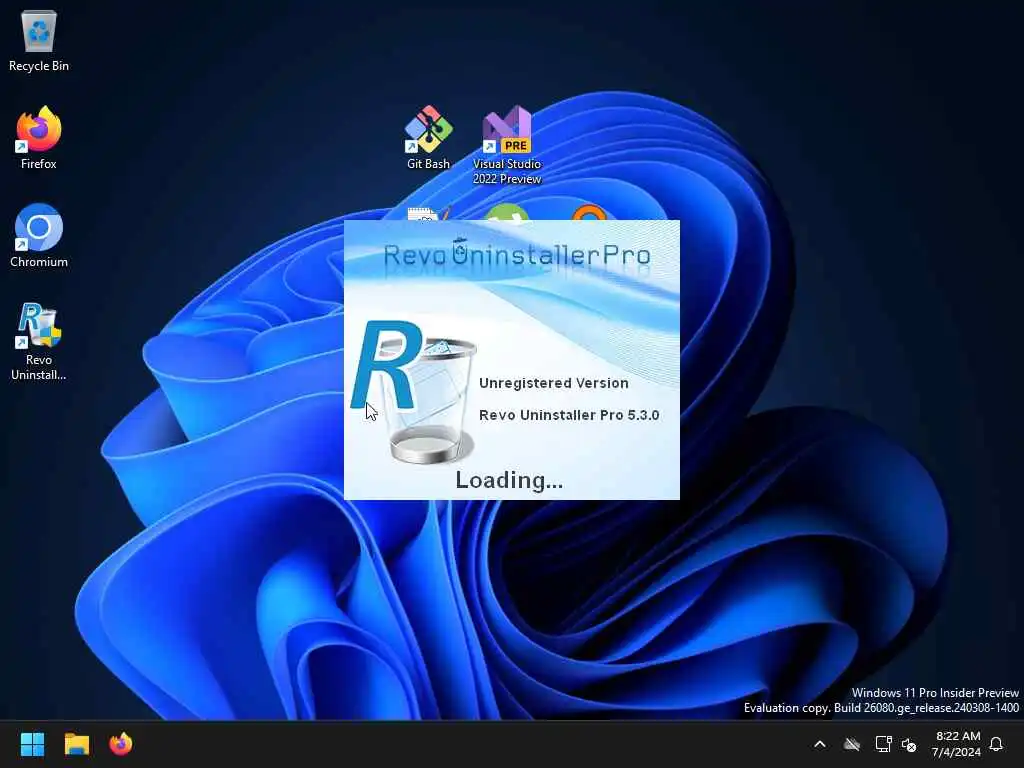
Task: Open the clock showing 8:22 AM
Action: [957, 744]
